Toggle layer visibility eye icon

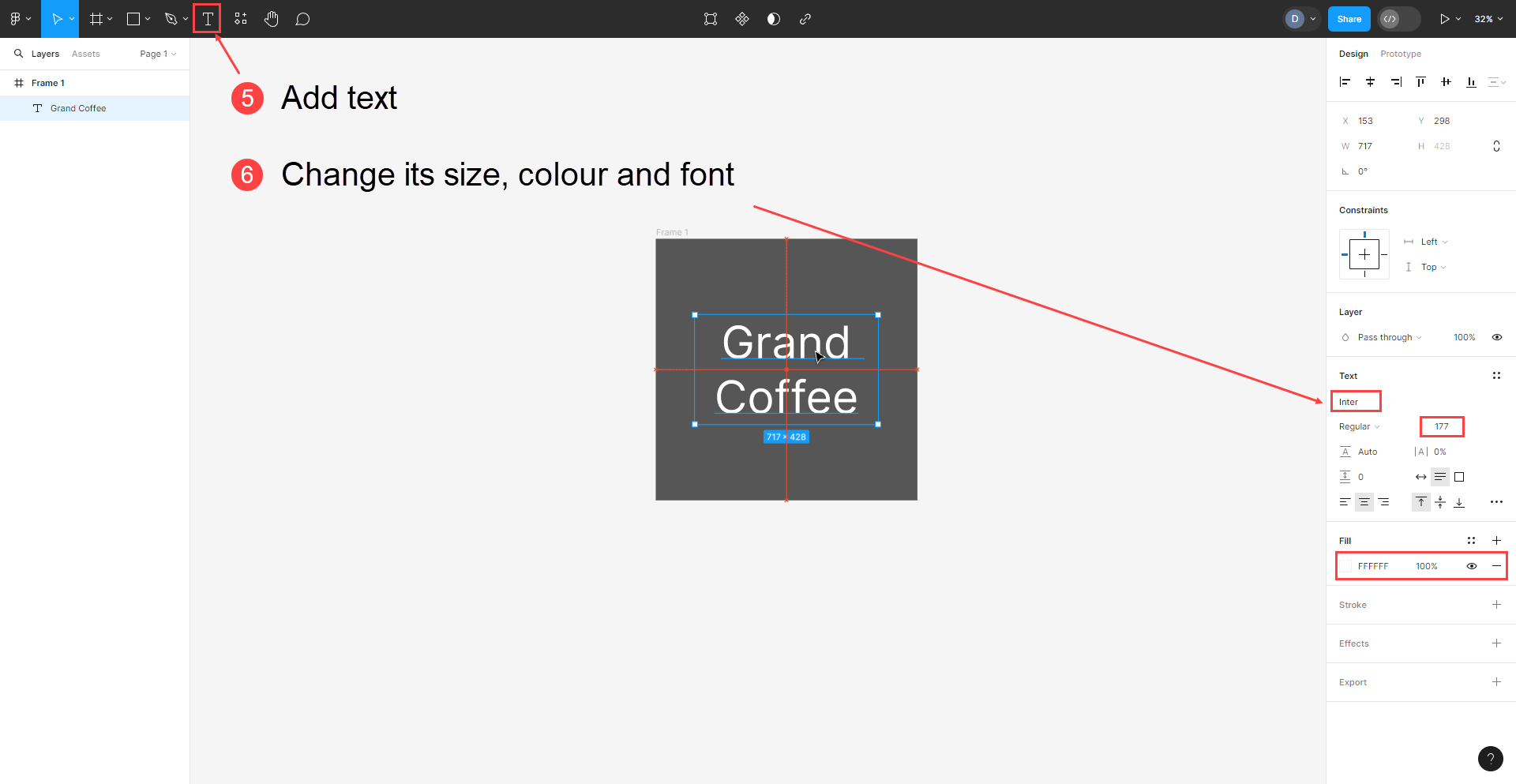point(1496,337)
